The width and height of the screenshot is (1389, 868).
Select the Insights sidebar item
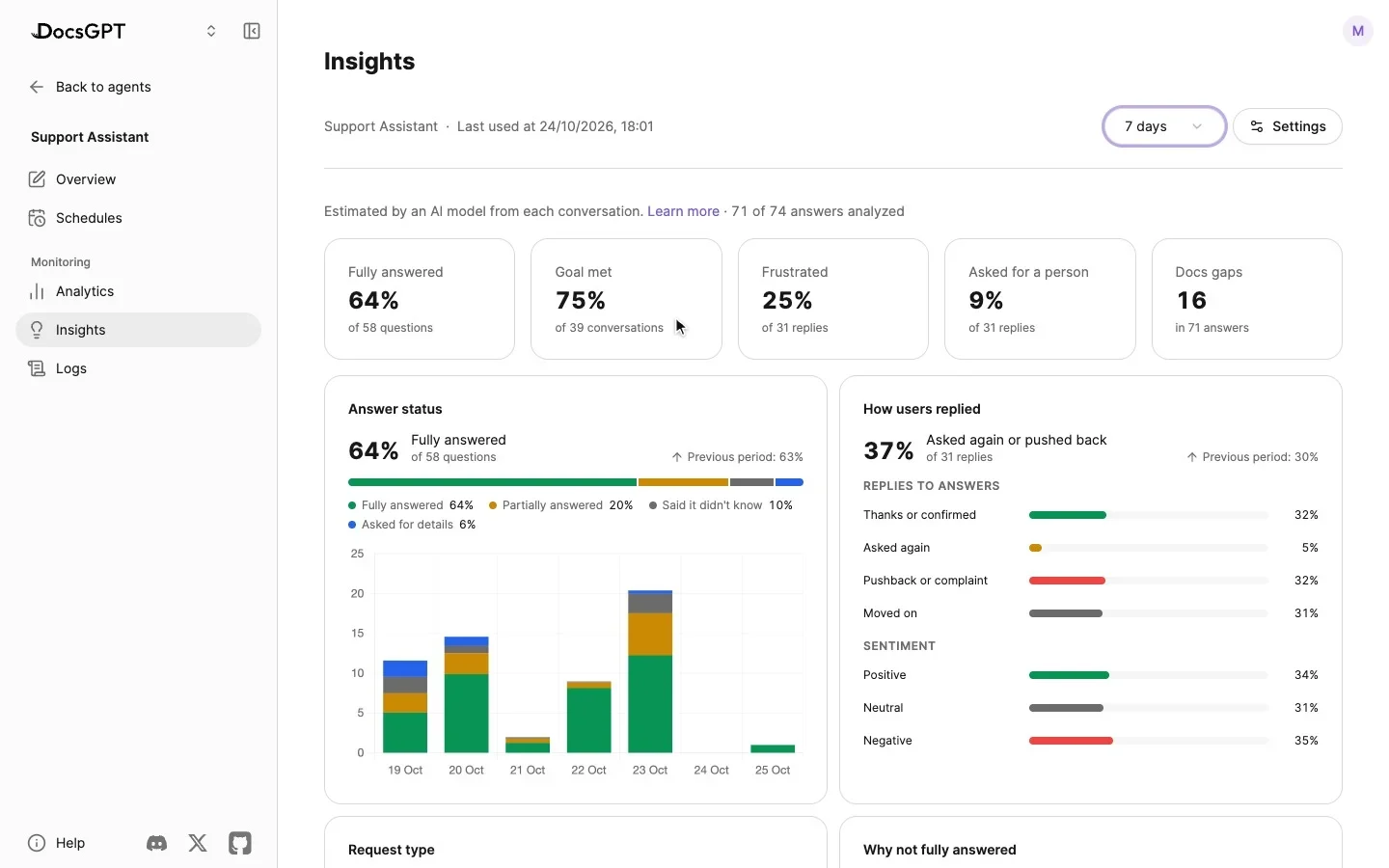tap(138, 330)
